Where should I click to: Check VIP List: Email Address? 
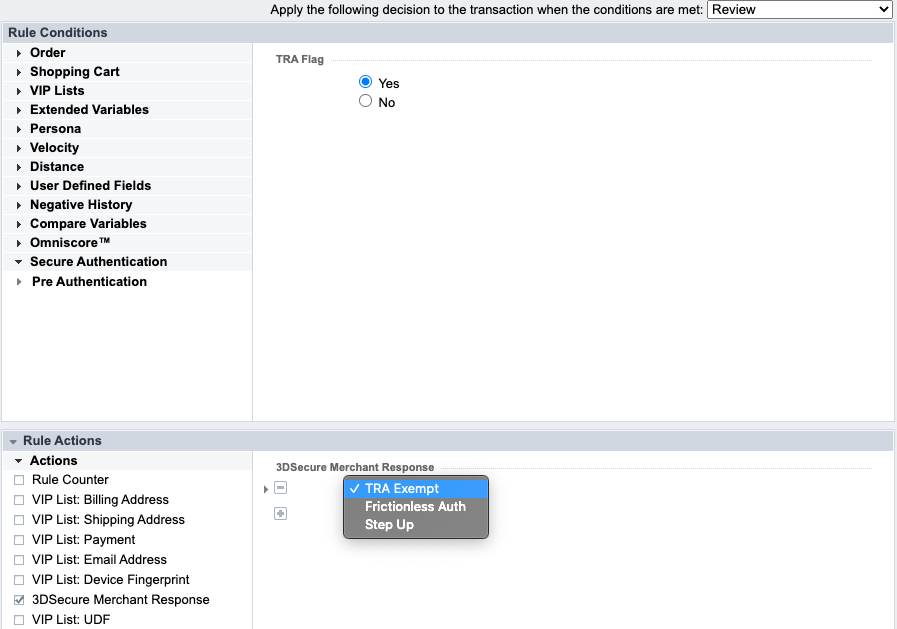19,560
